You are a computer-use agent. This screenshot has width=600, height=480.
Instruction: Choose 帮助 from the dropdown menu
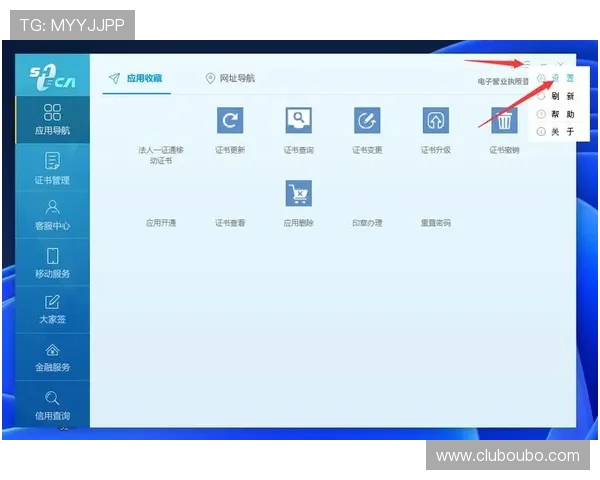coord(557,114)
